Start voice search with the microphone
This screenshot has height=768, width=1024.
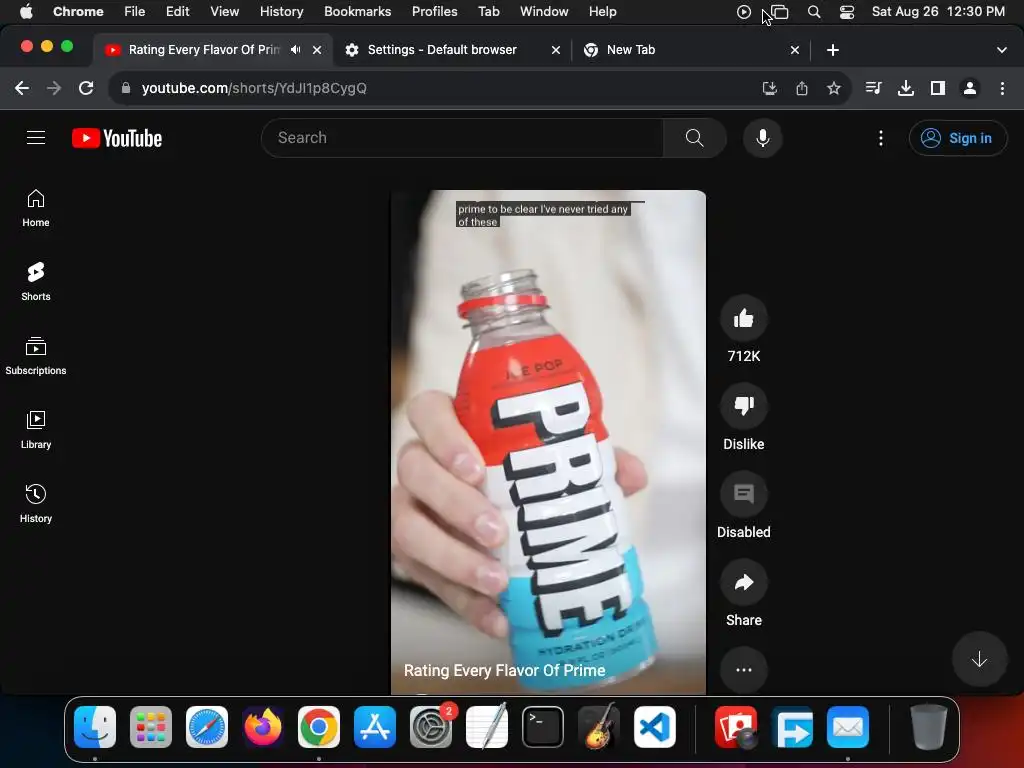762,138
